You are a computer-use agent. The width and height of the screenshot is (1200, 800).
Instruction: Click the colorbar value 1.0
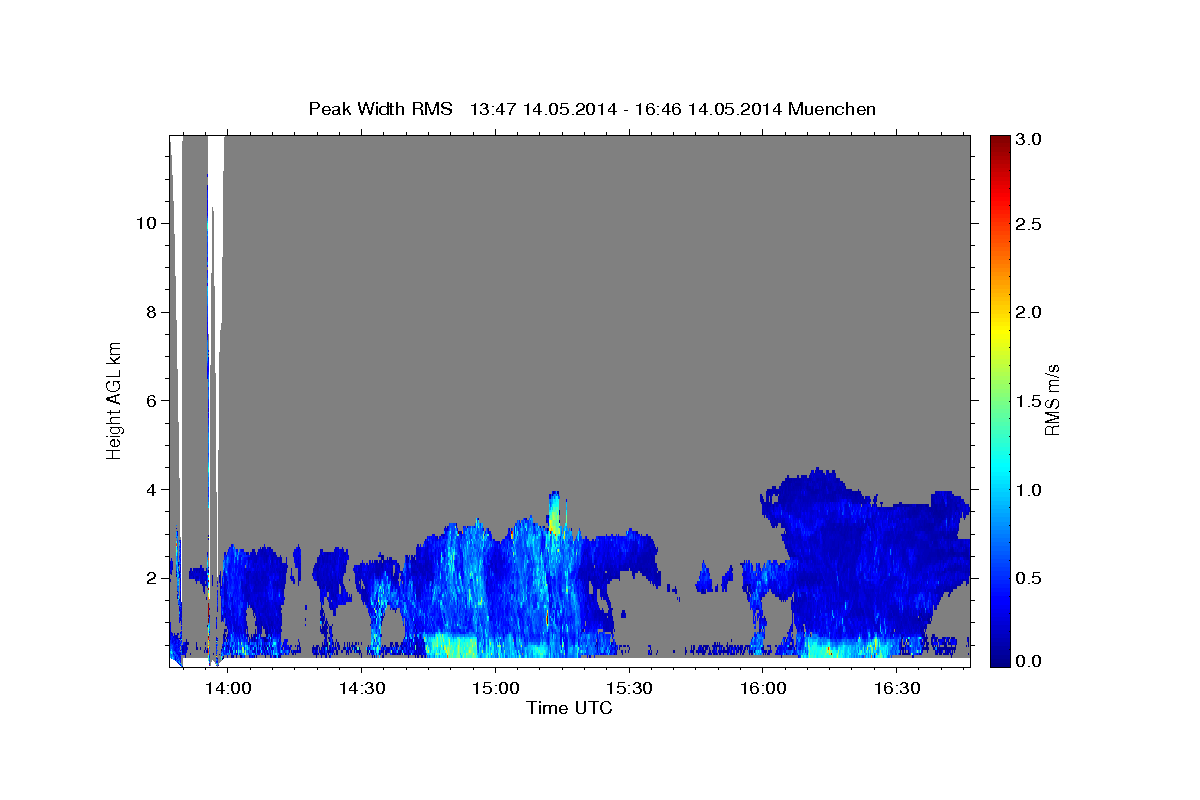1029,490
